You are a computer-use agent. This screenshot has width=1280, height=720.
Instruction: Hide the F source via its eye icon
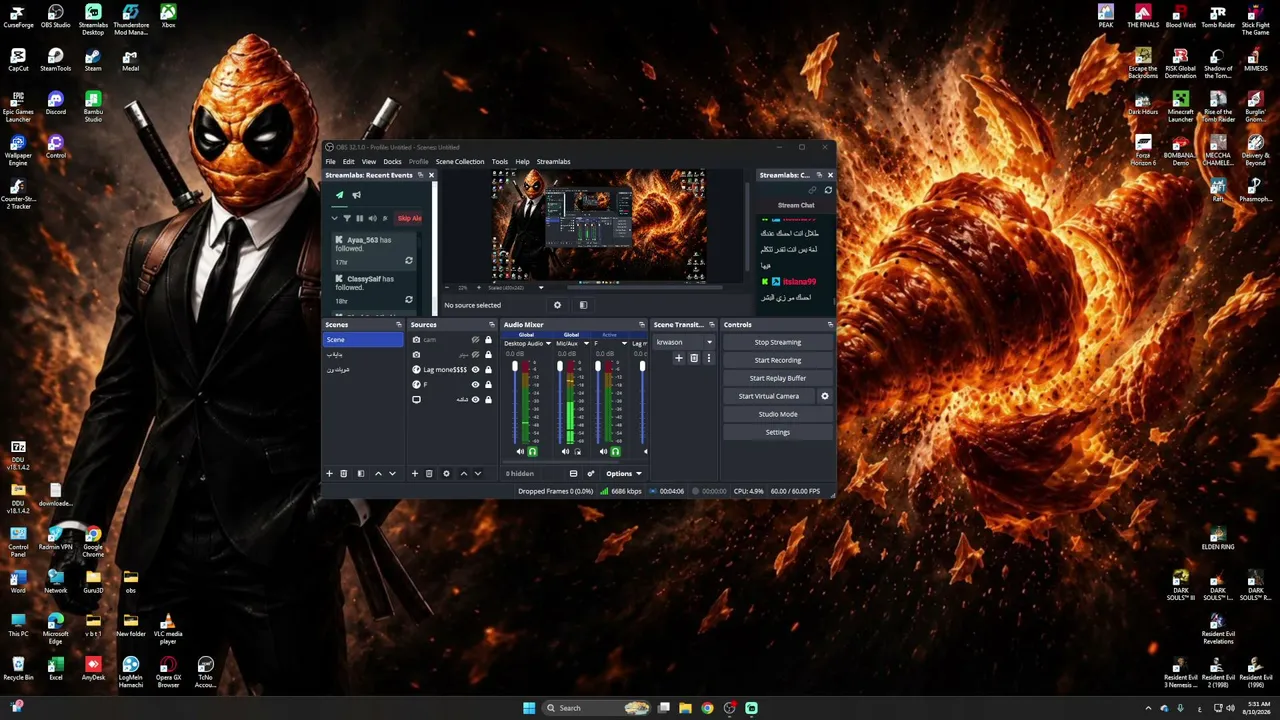(x=475, y=385)
